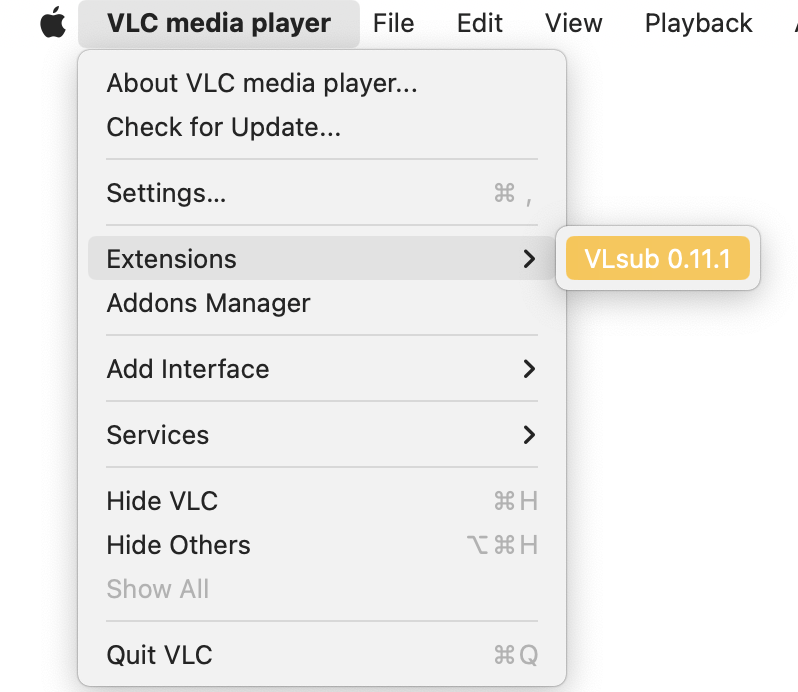
Task: Open VLC Settings
Action: click(166, 193)
